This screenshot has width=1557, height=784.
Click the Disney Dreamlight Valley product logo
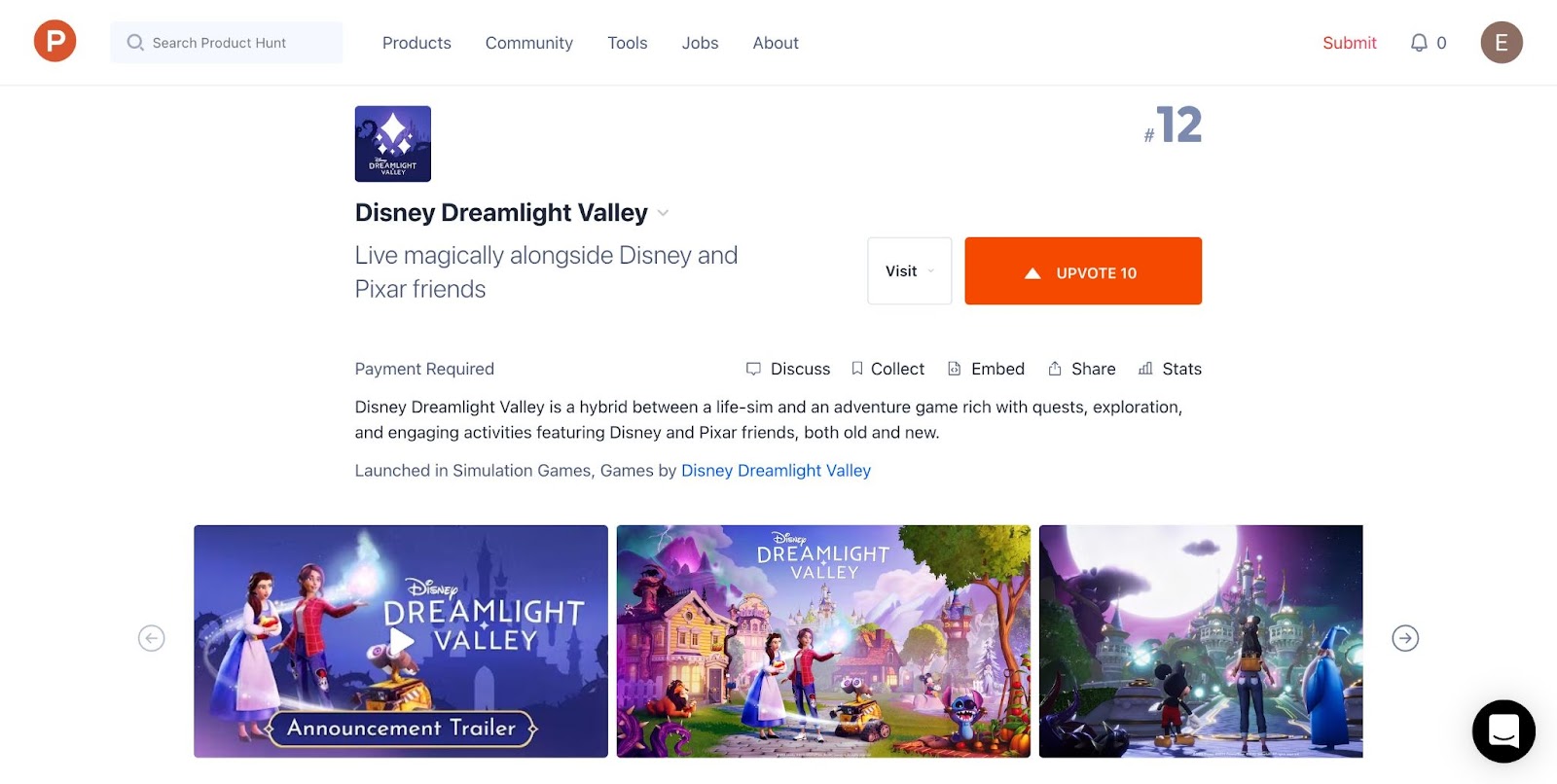coord(393,144)
